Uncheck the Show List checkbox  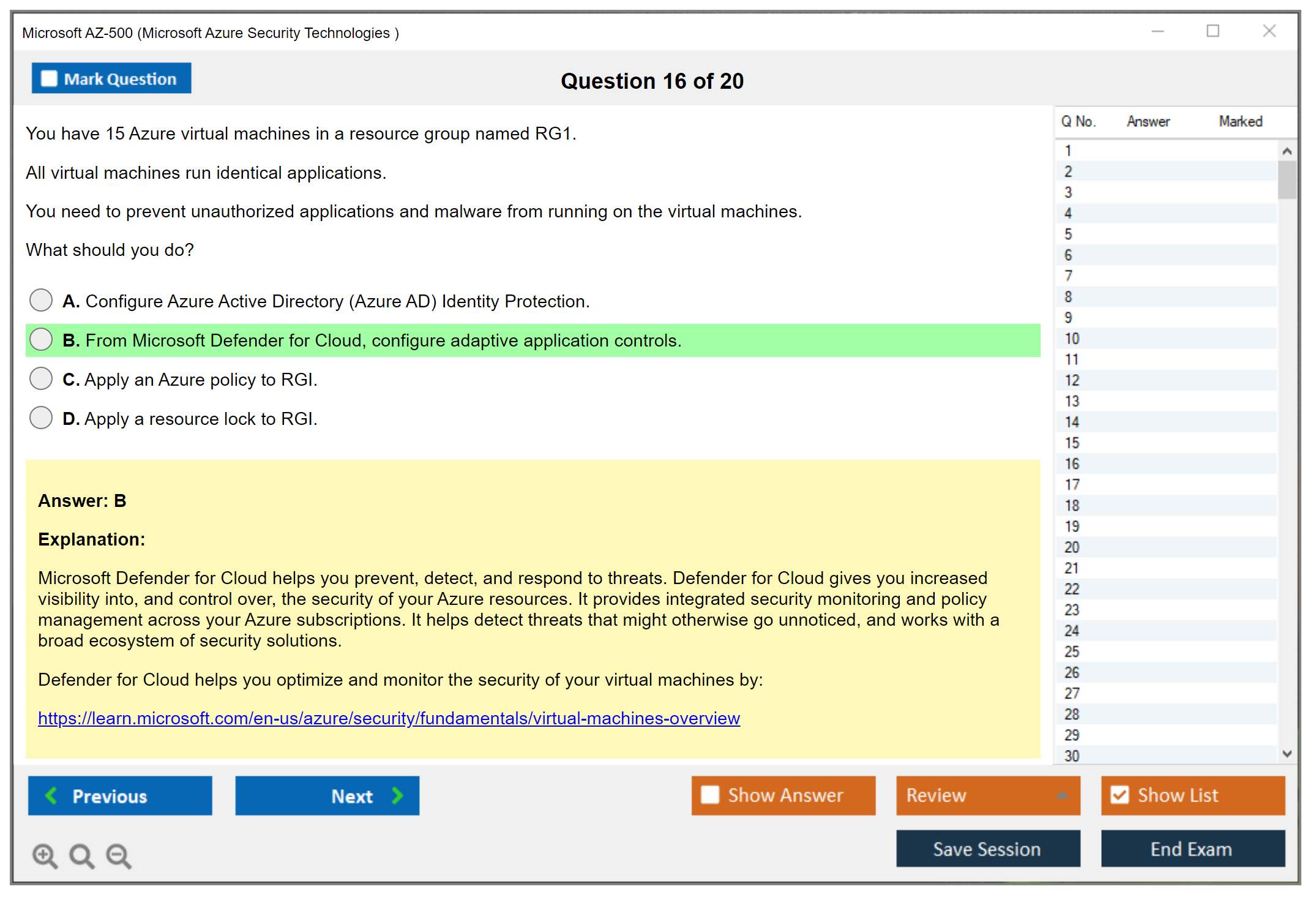click(1120, 795)
